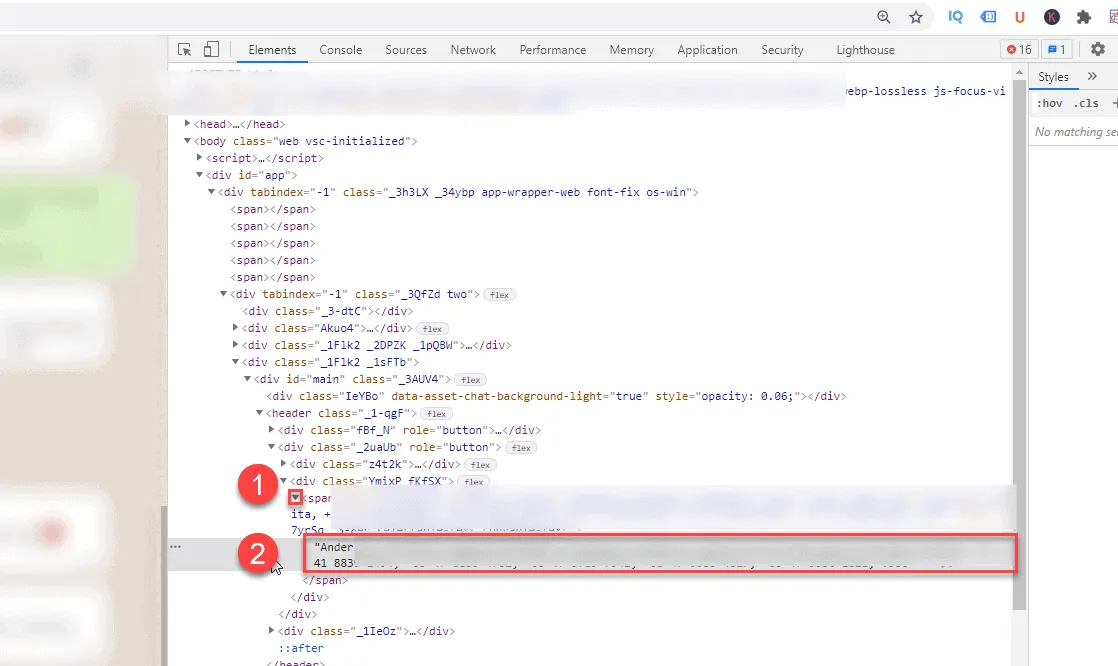Open the IQ browser extension
Screen dimensions: 1118x666
pos(955,16)
